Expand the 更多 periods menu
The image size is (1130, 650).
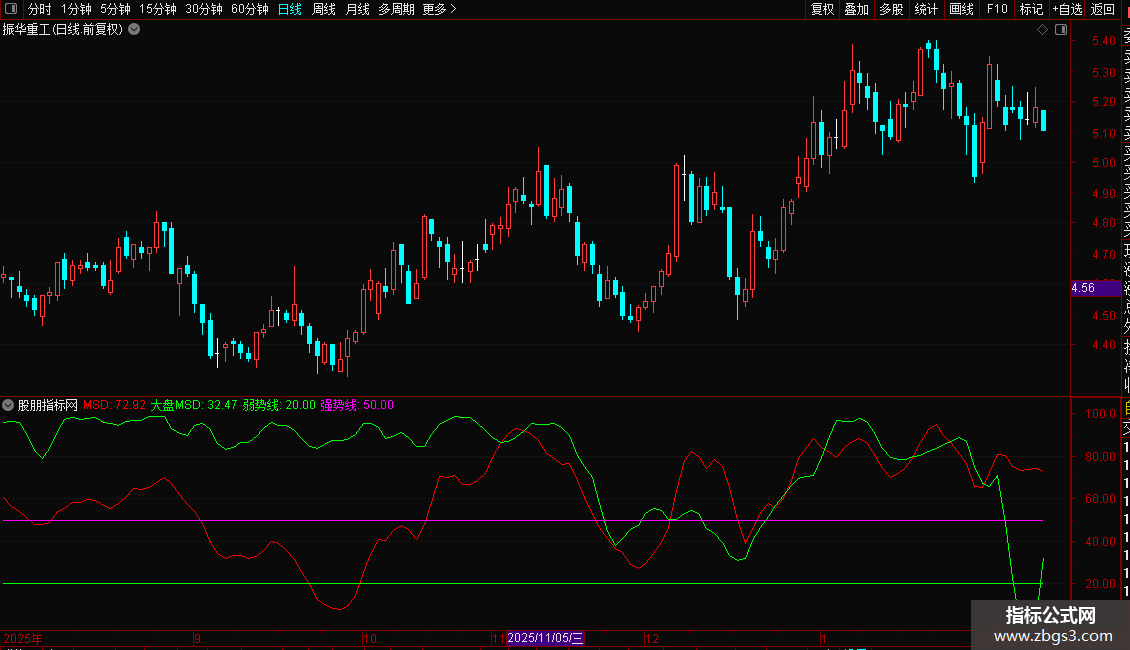(440, 9)
